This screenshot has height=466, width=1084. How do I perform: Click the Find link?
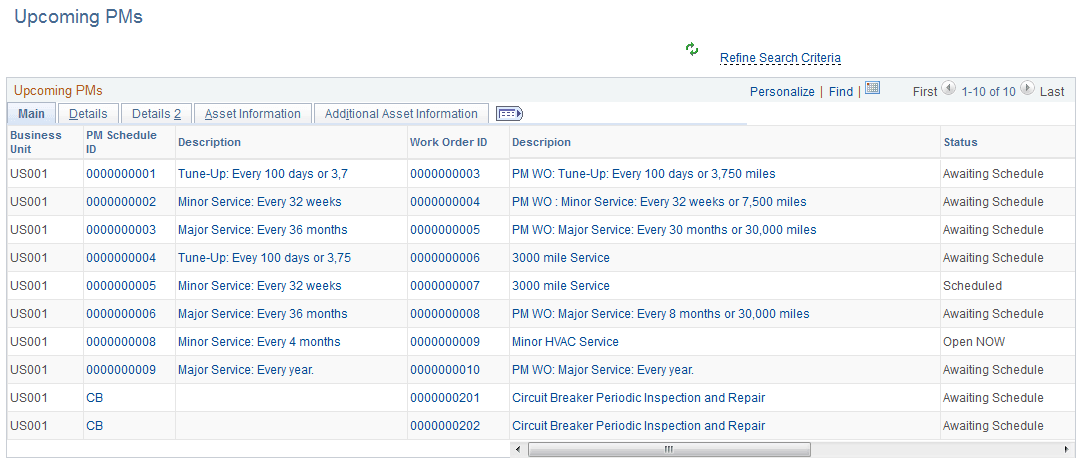click(x=841, y=91)
